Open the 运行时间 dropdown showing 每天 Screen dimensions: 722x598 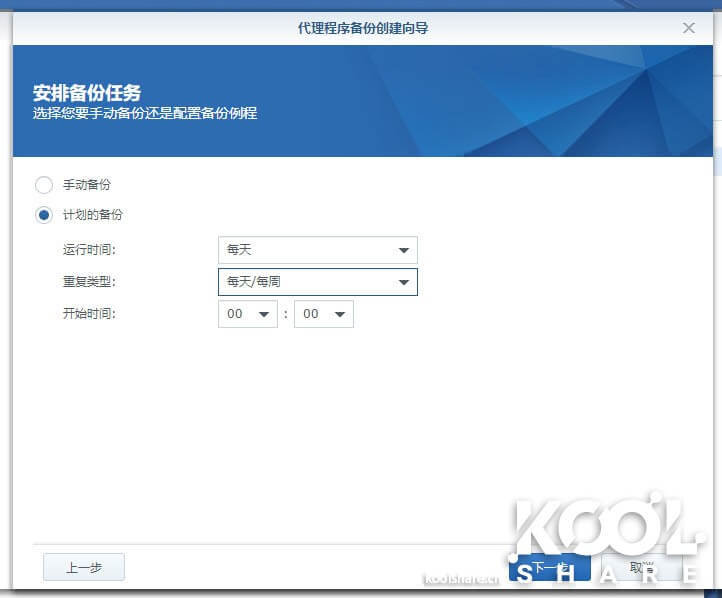tap(318, 250)
